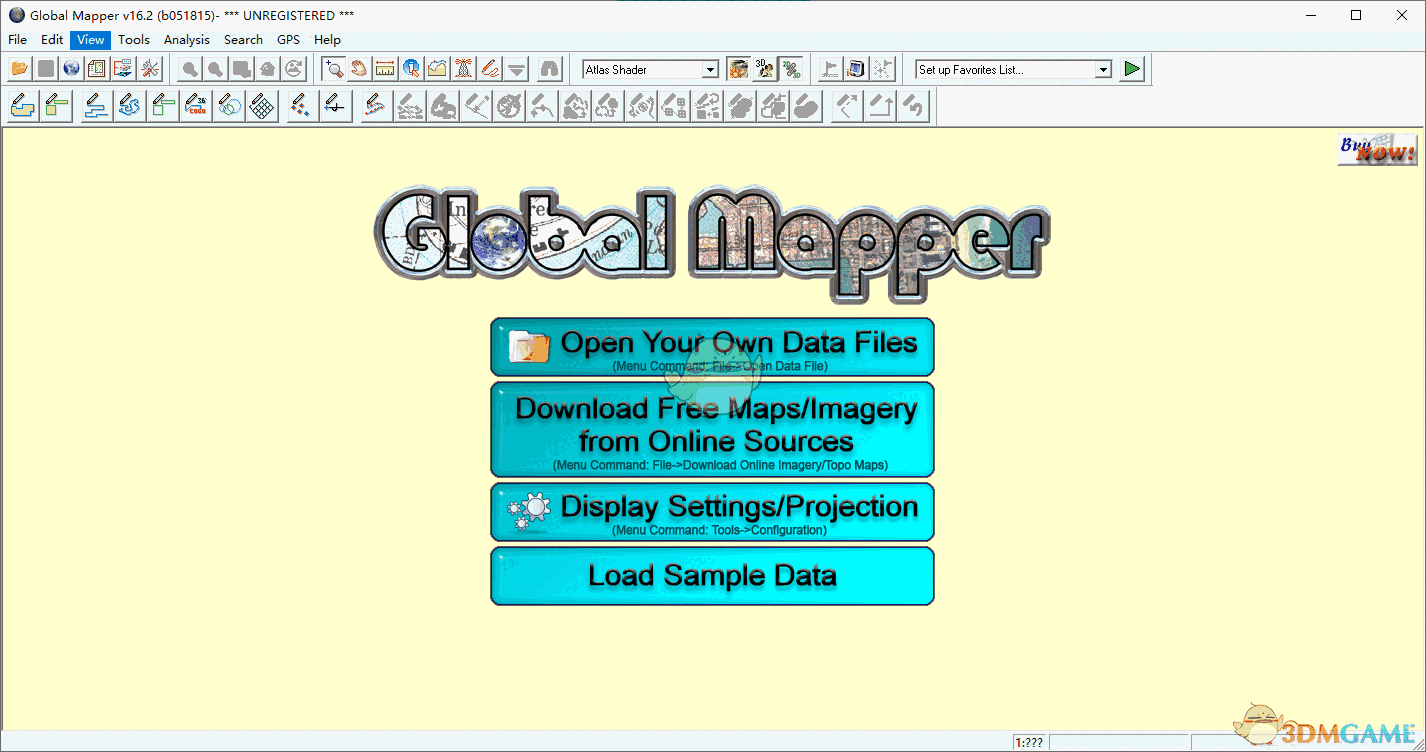Open the GPS menu
The width and height of the screenshot is (1426, 752).
point(288,39)
